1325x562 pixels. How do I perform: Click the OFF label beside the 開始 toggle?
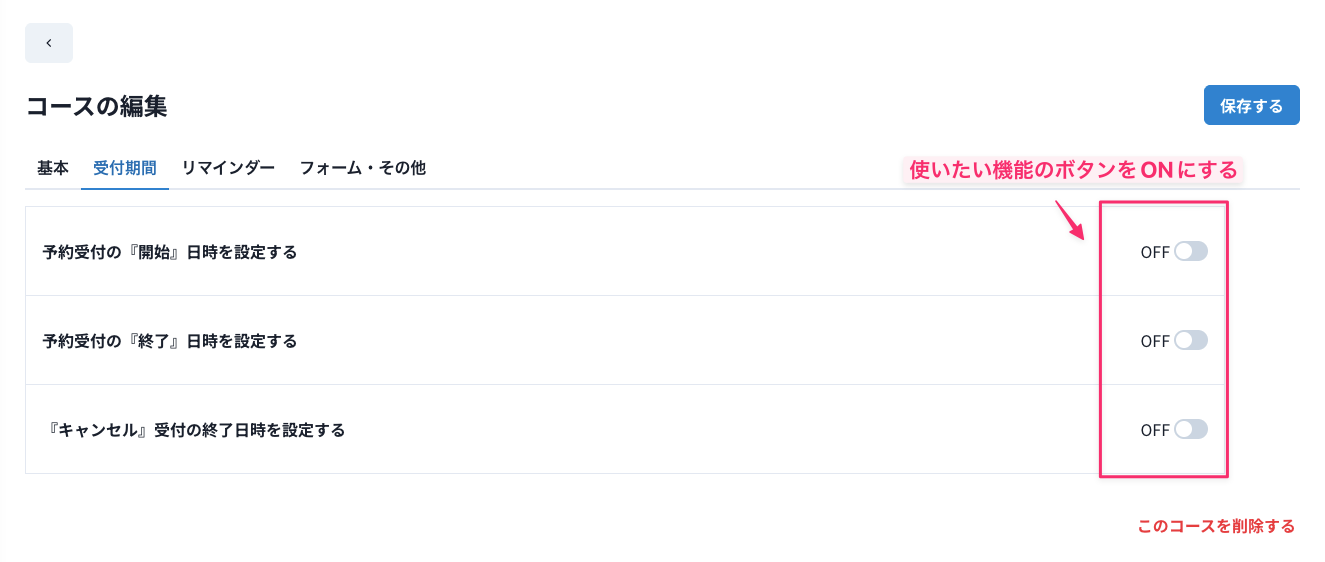tap(1155, 252)
